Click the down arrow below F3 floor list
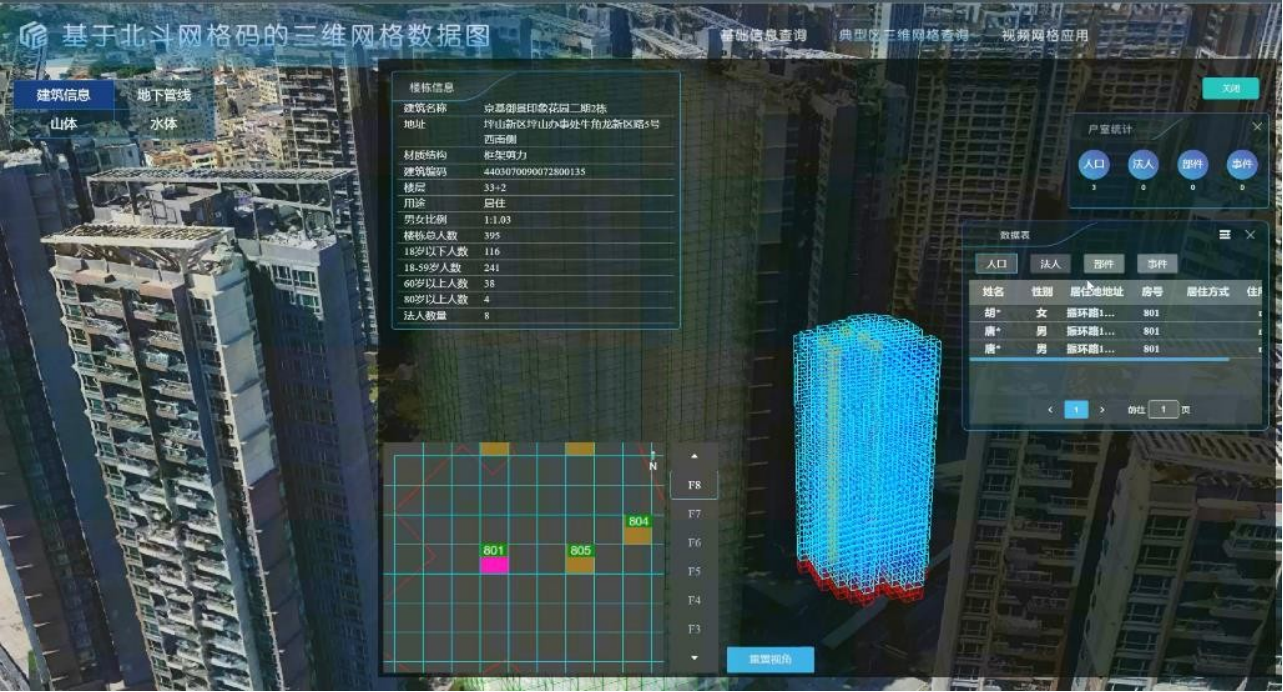 point(694,658)
